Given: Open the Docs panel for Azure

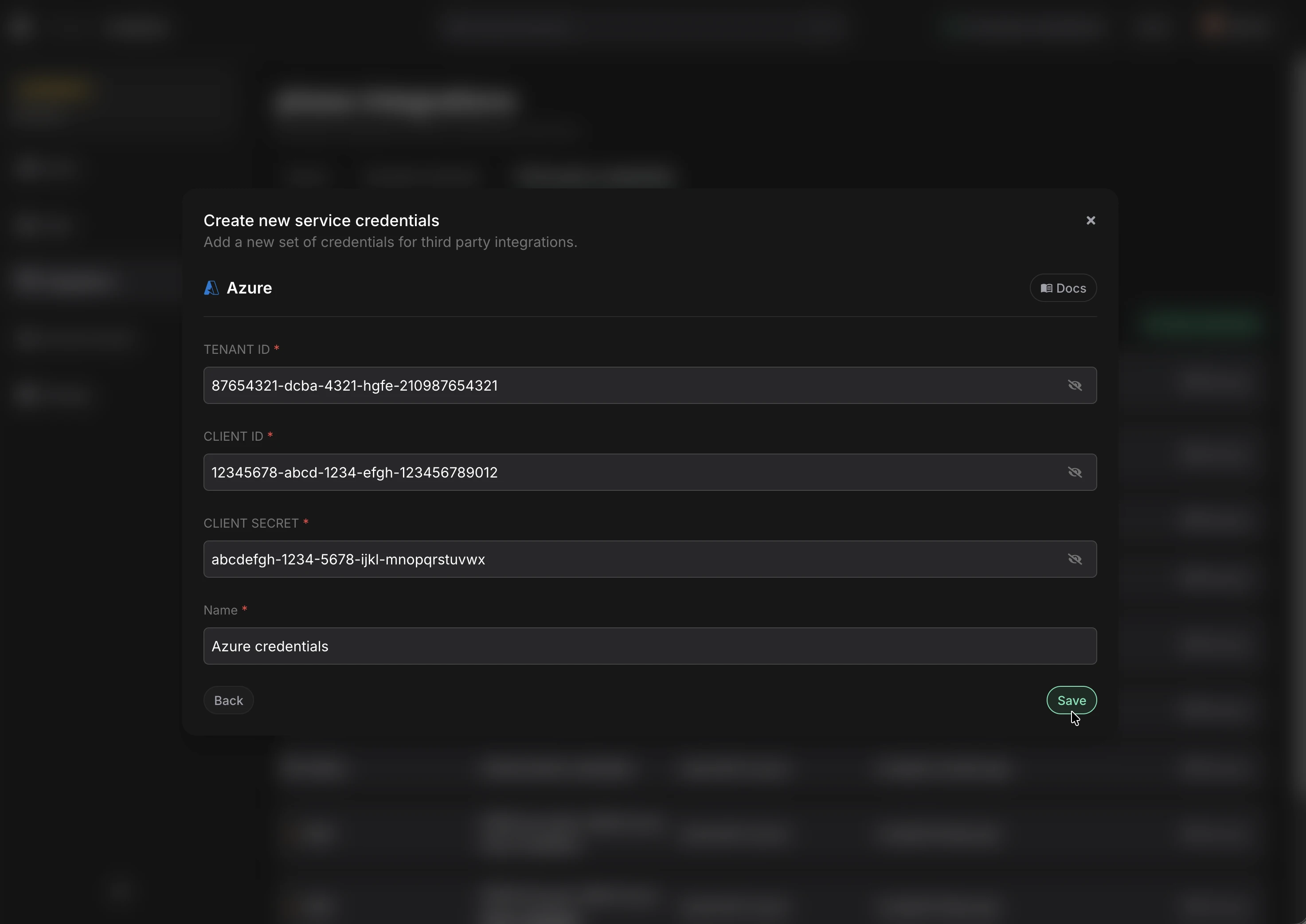Looking at the screenshot, I should click(x=1063, y=288).
